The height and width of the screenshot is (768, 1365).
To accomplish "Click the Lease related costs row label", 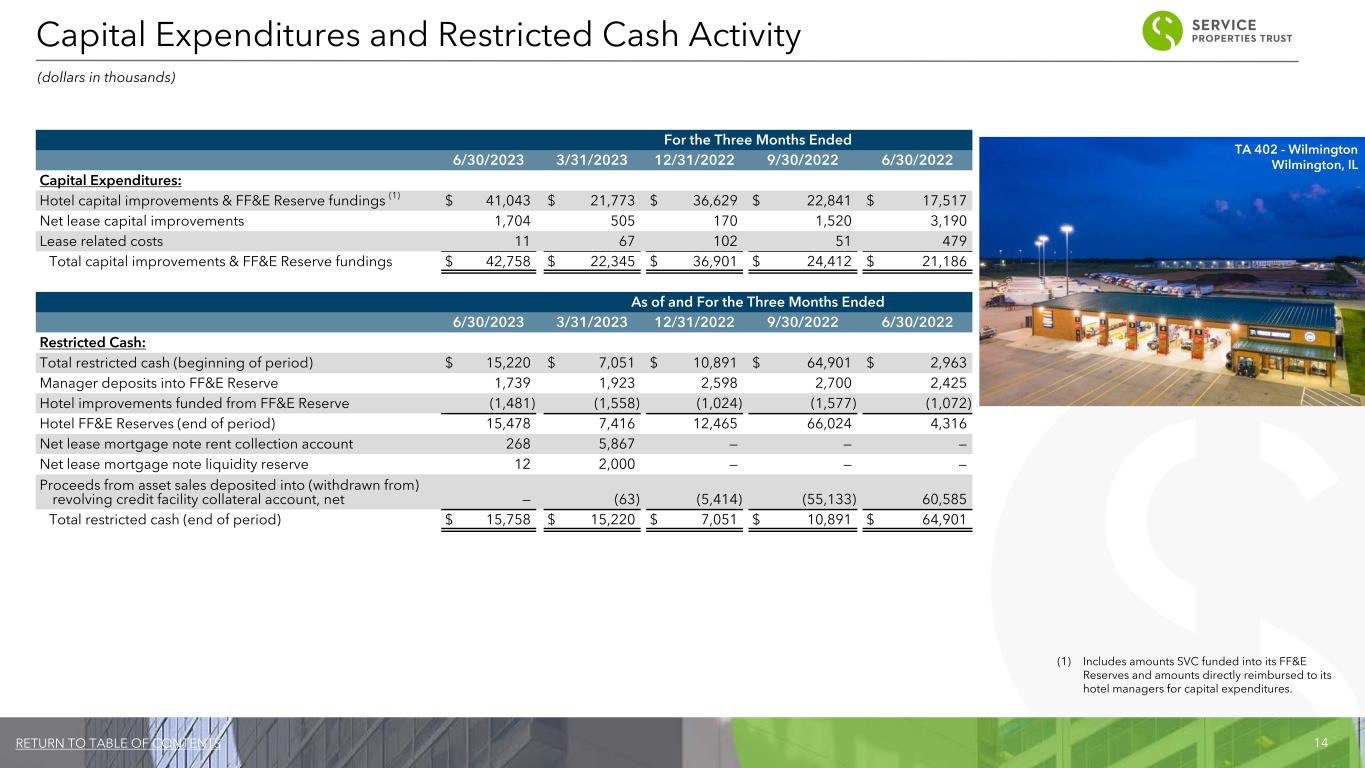I will (x=101, y=241).
